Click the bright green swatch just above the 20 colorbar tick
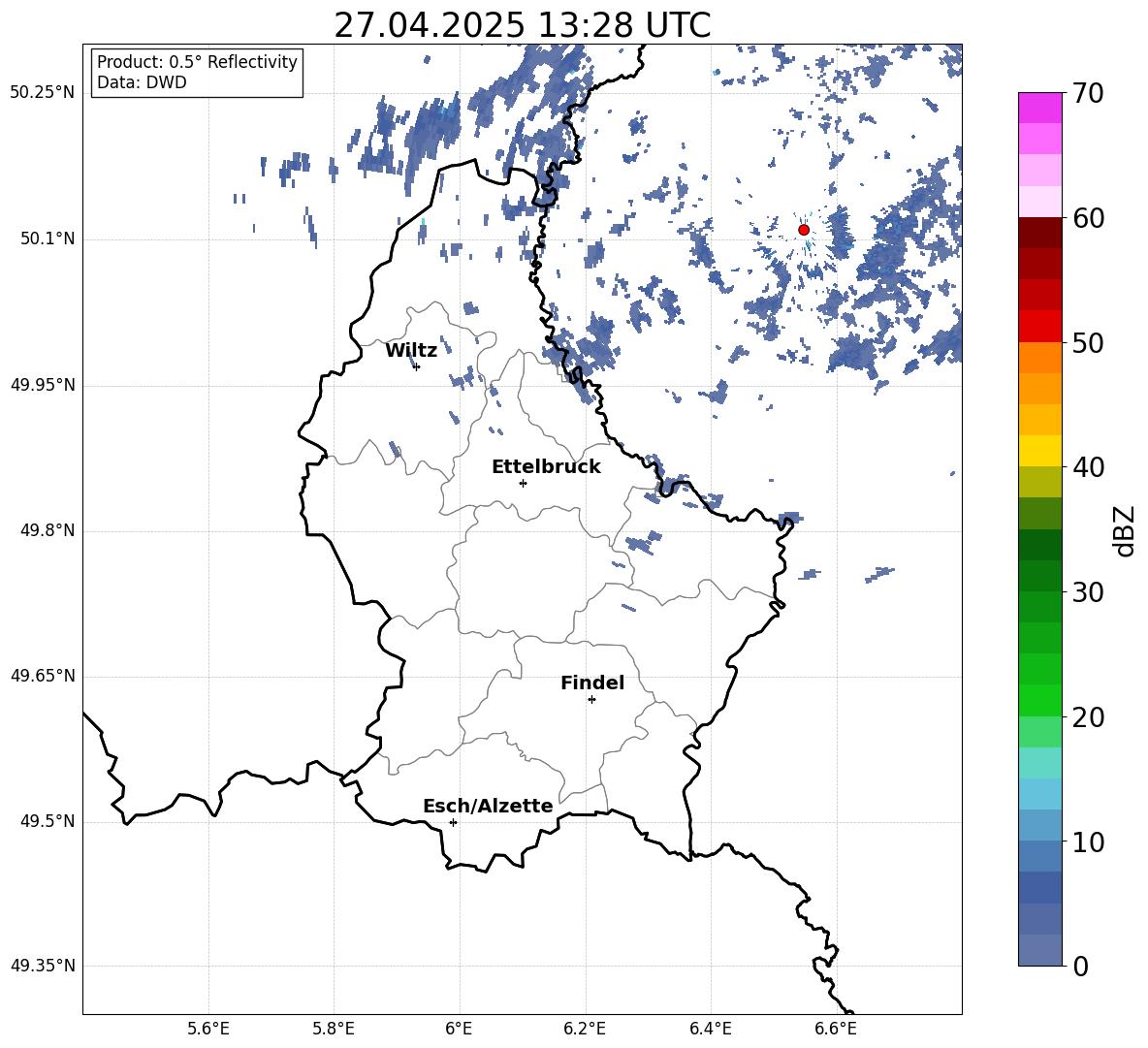This screenshot has width=1148, height=1048. click(1040, 700)
